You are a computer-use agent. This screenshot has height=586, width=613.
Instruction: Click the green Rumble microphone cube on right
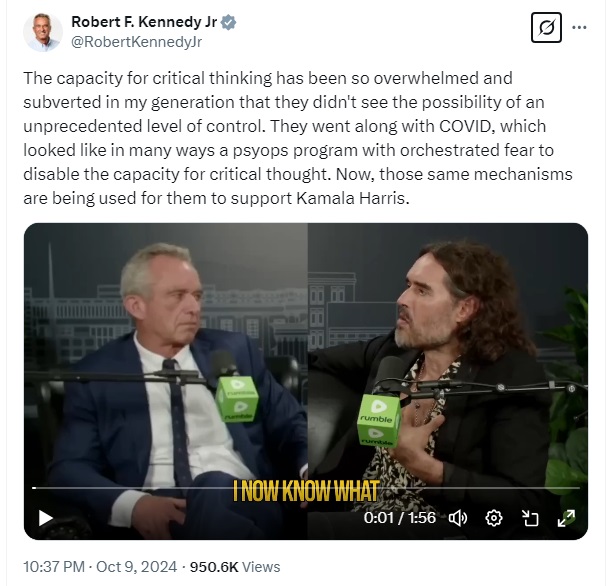point(379,420)
